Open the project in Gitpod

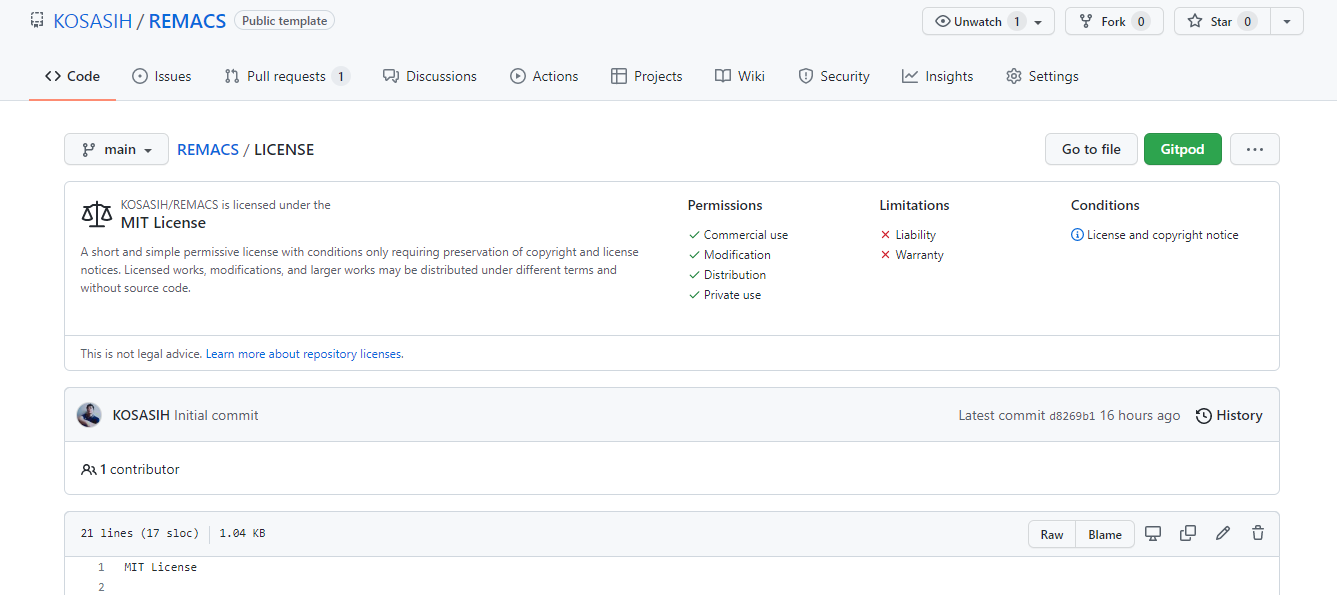coord(1182,149)
